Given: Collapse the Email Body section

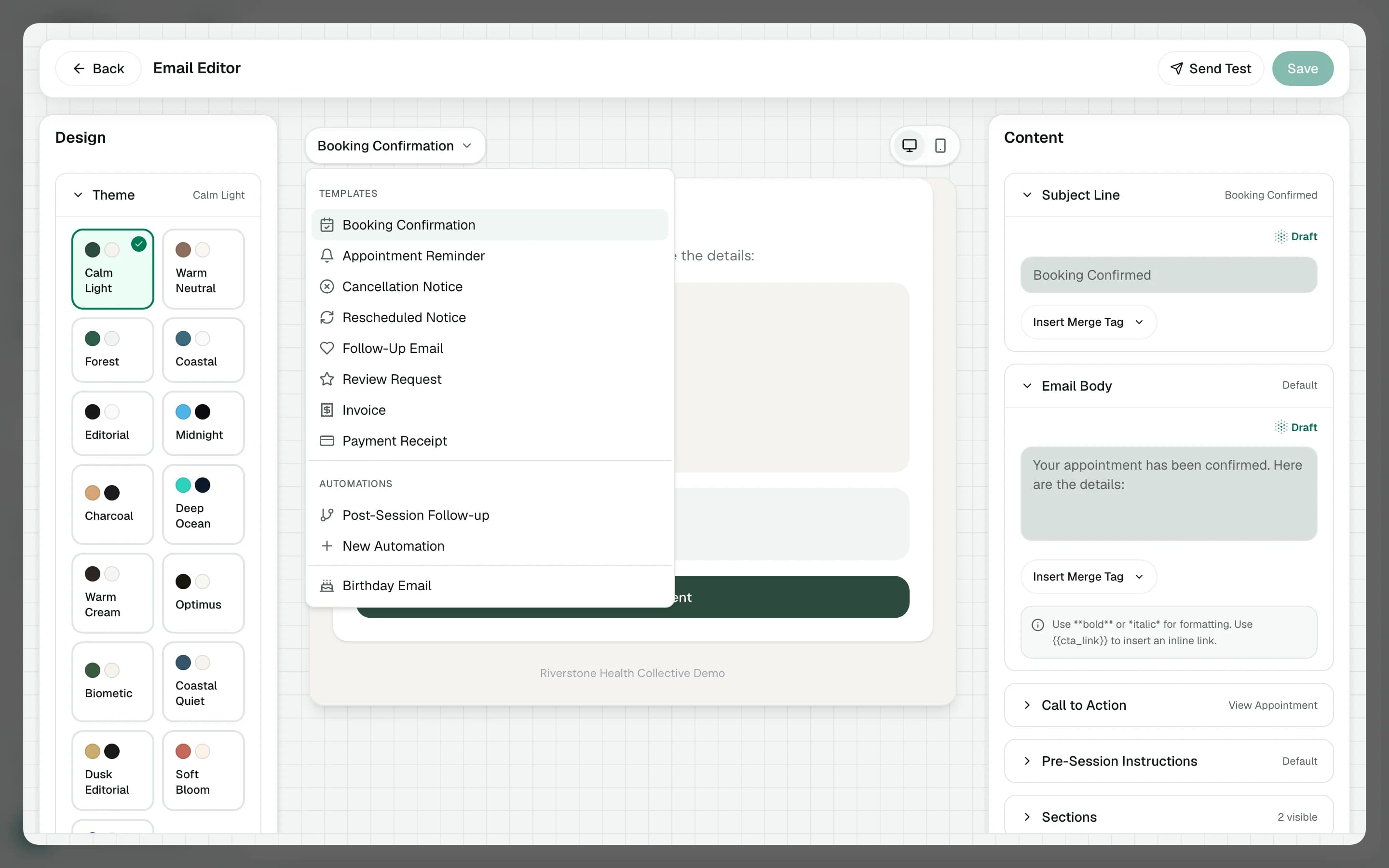Looking at the screenshot, I should tap(1169, 386).
